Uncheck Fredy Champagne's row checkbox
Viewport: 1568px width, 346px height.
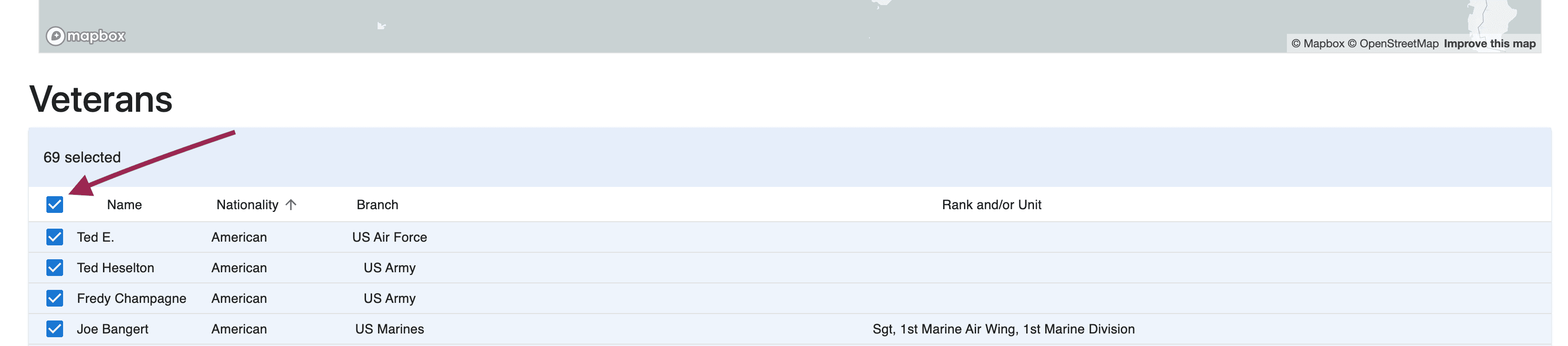(55, 298)
